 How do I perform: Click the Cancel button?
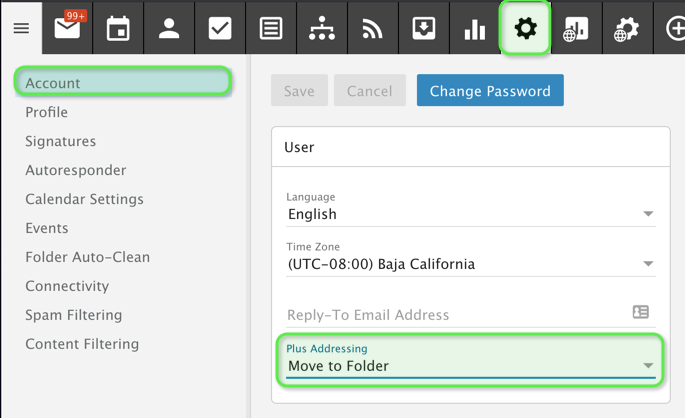pyautogui.click(x=369, y=91)
